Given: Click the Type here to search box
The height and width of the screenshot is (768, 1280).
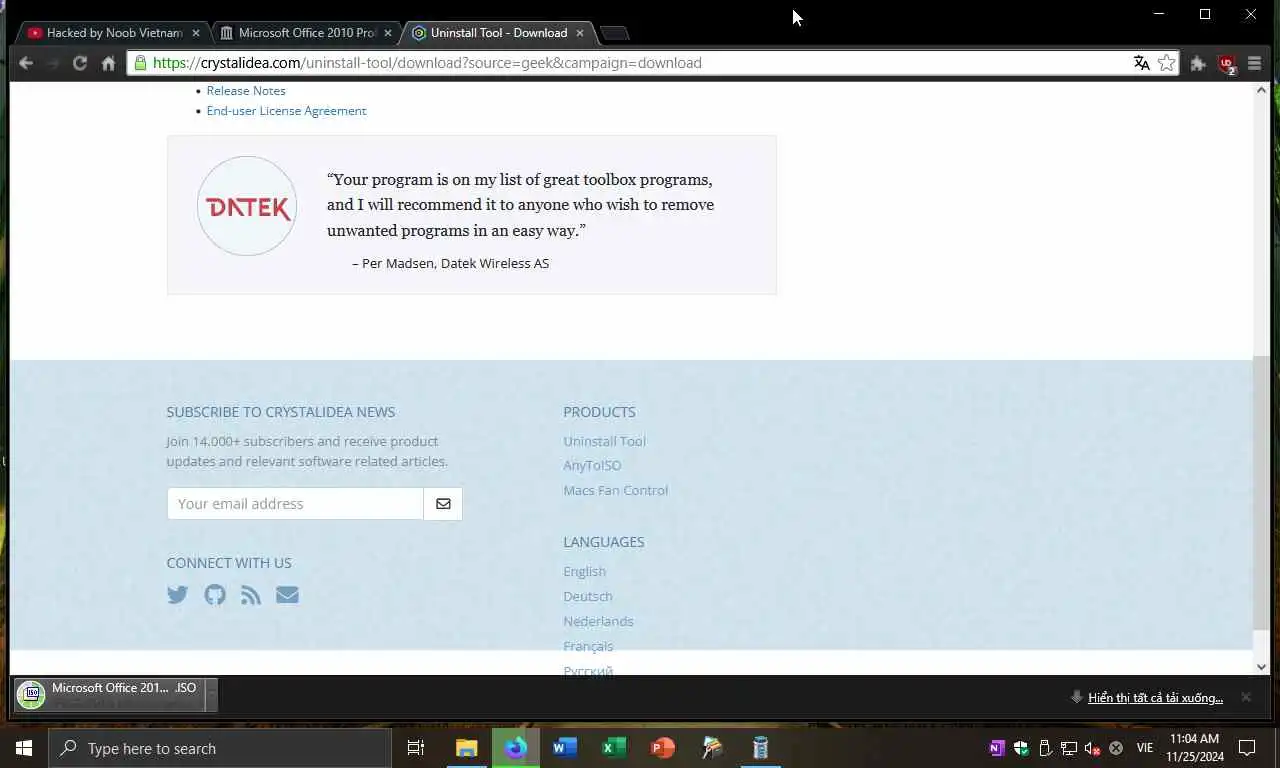Looking at the screenshot, I should 220,748.
